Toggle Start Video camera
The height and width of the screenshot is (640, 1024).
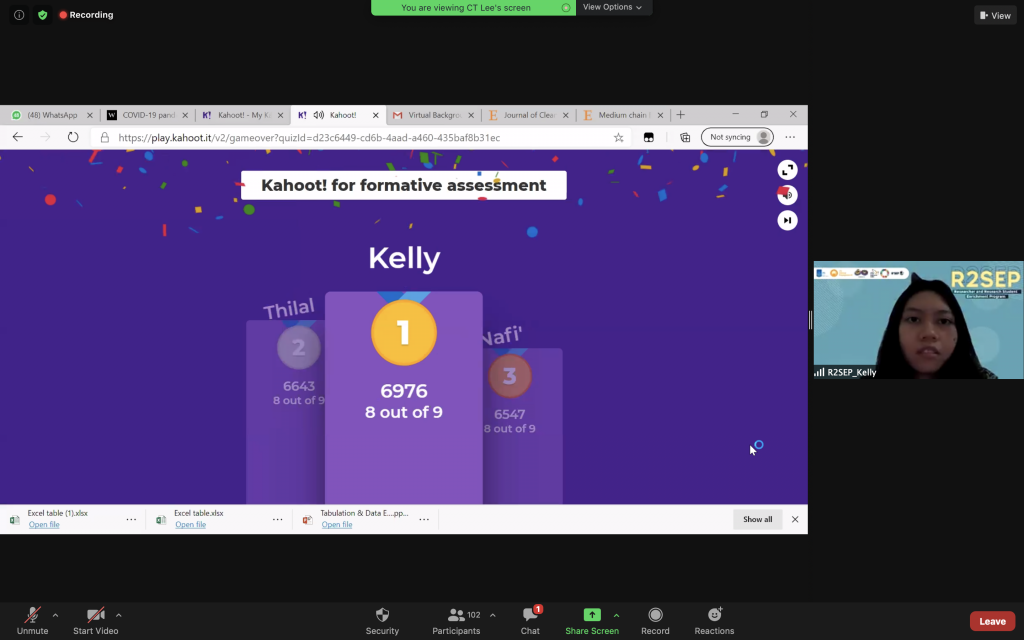[95, 615]
